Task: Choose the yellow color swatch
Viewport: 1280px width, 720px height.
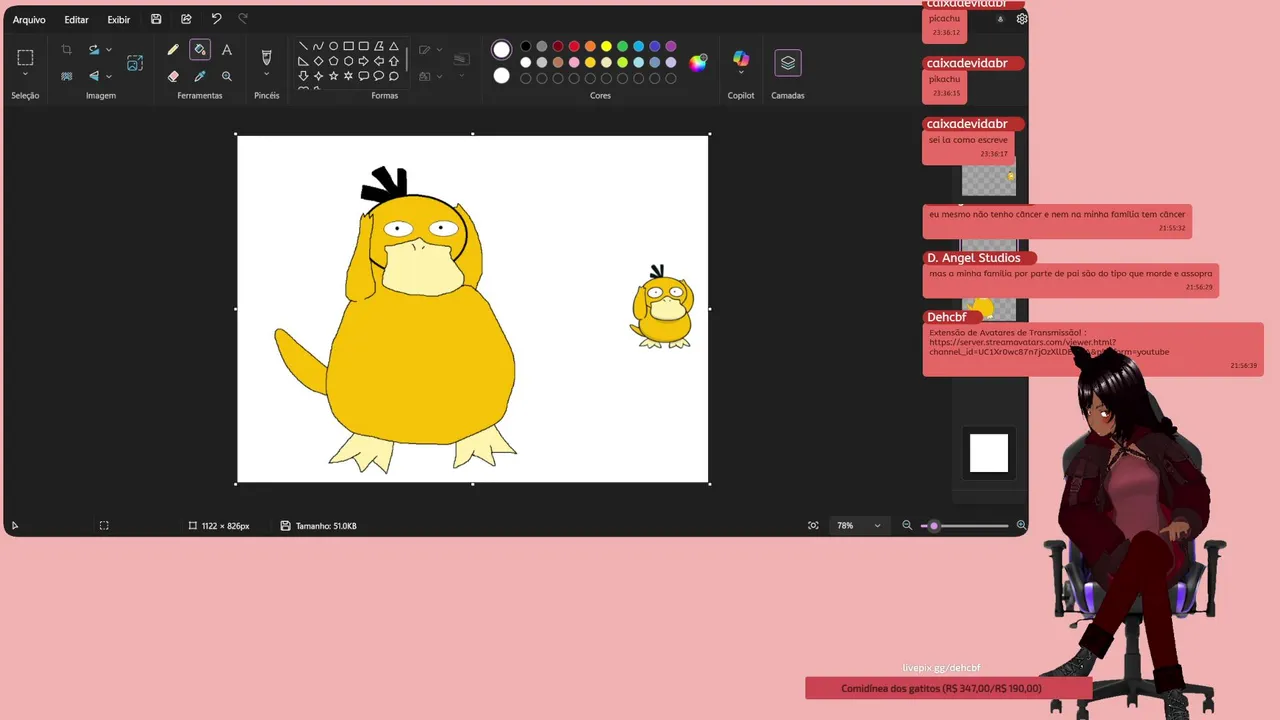Action: [606, 46]
